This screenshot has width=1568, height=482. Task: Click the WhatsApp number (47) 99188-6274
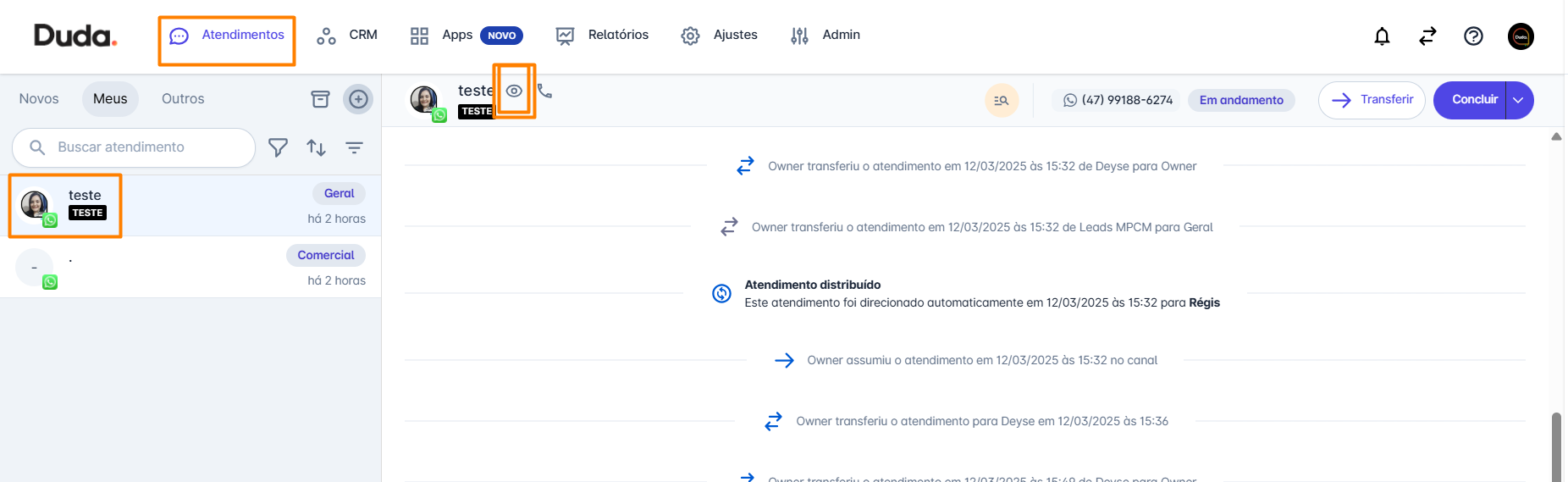(1118, 100)
